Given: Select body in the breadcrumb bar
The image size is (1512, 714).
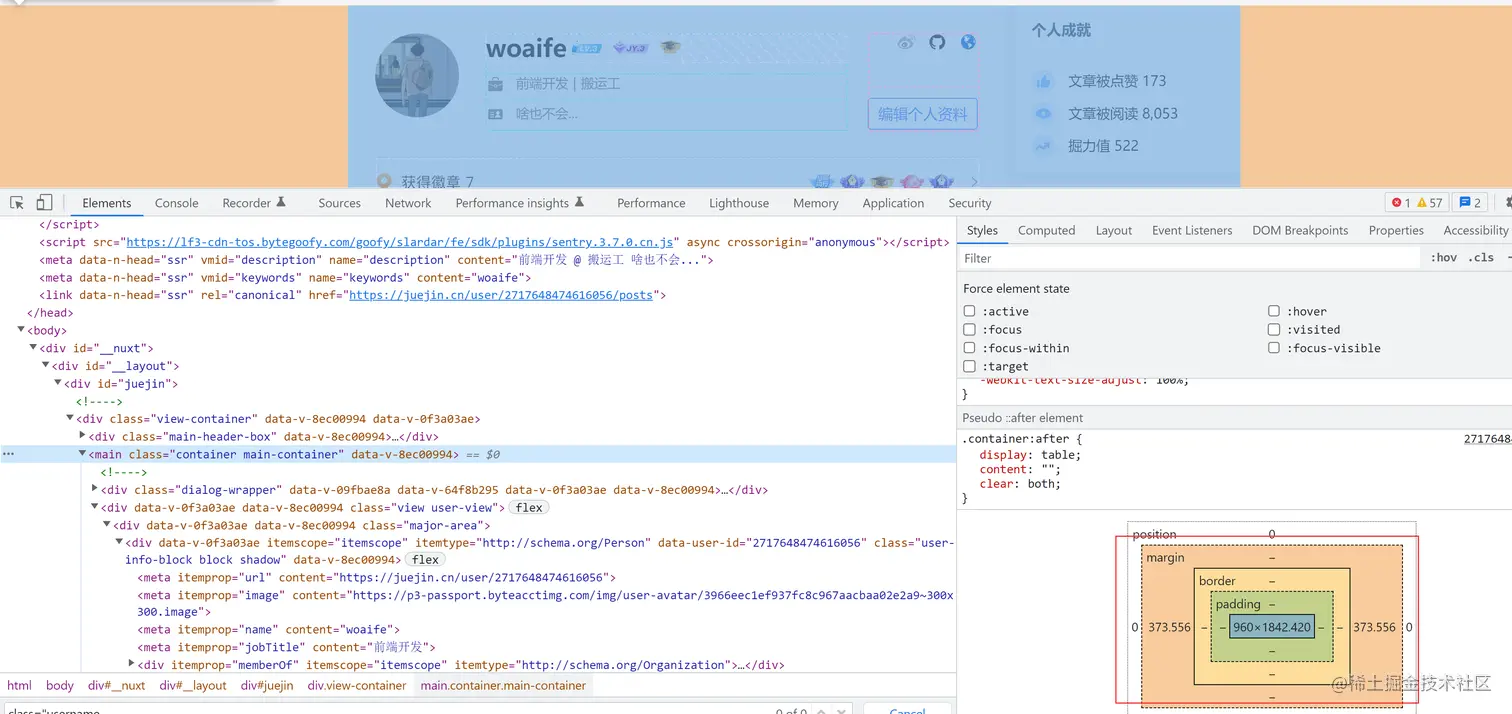Looking at the screenshot, I should [60, 686].
